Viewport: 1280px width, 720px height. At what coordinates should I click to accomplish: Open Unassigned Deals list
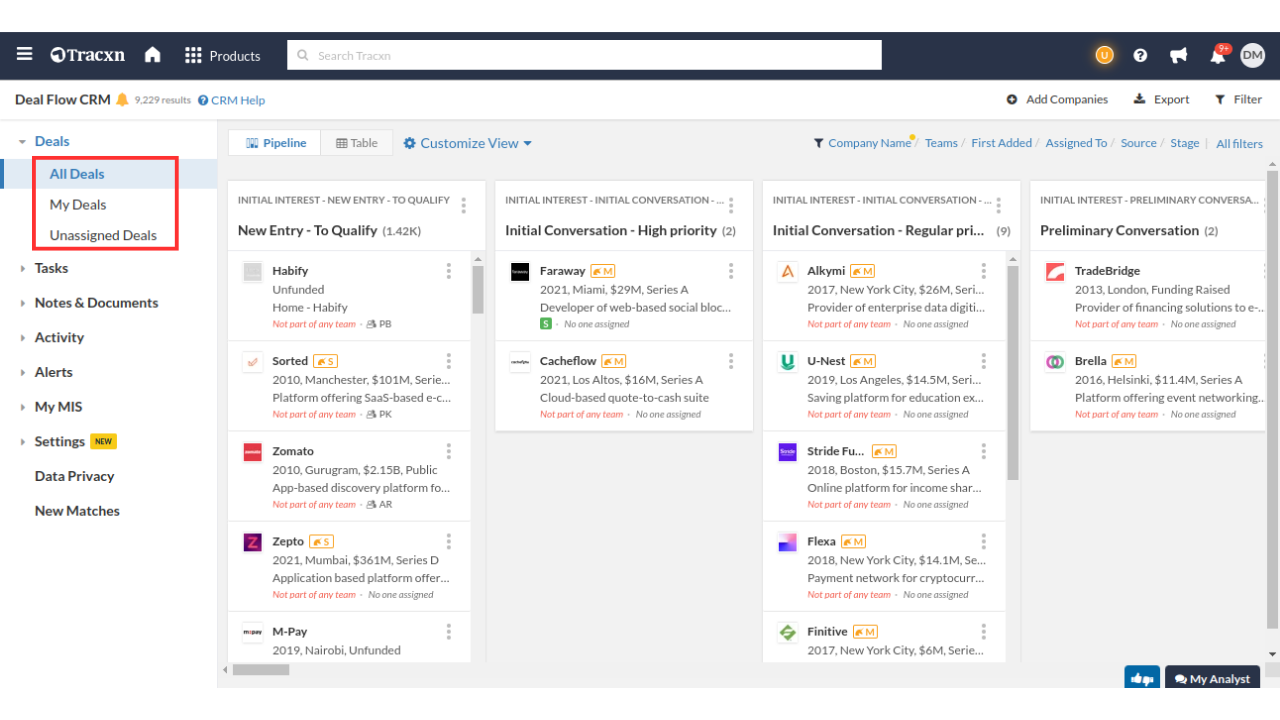[x=103, y=236]
